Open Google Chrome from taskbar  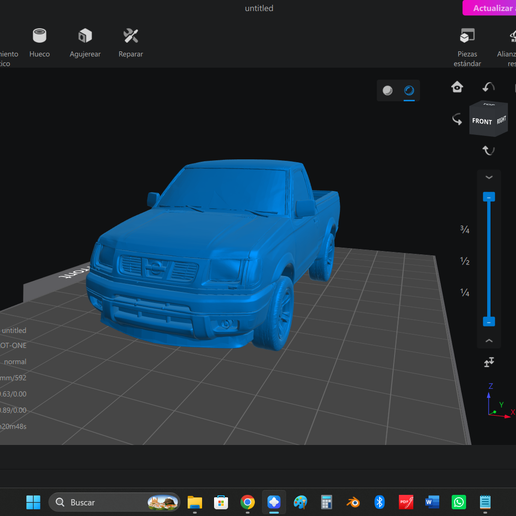point(247,502)
